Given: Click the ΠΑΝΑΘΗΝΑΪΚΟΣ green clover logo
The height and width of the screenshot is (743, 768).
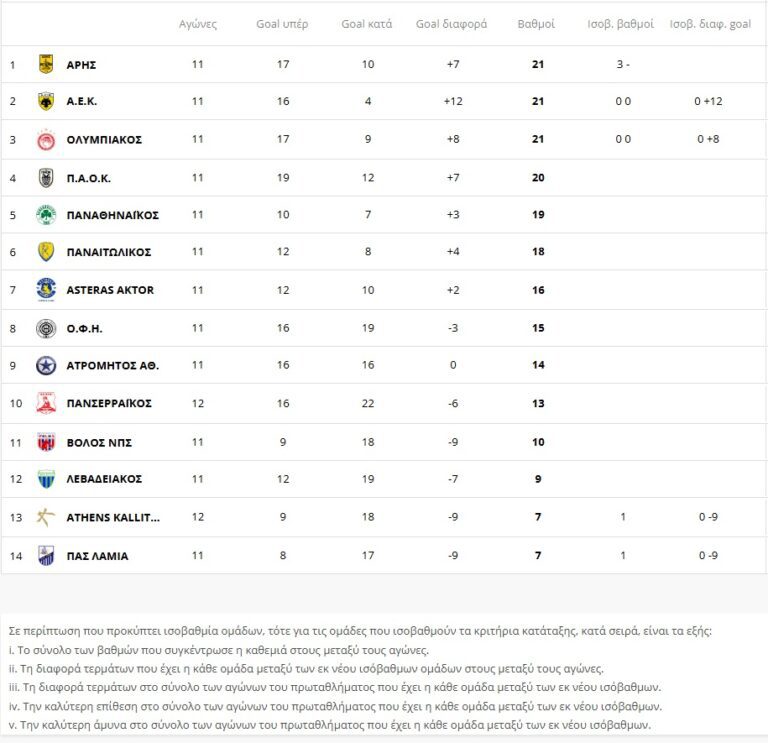Looking at the screenshot, I should point(45,215).
